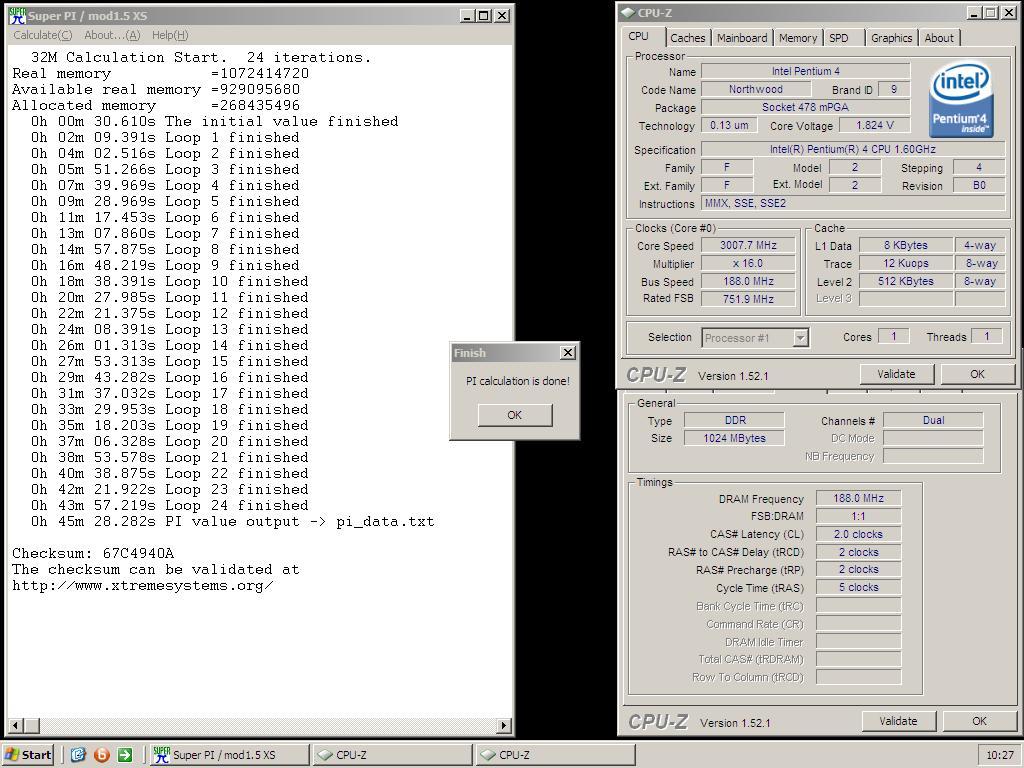
Task: Click the Core Speed value 3007.7 MHz
Action: pos(748,246)
